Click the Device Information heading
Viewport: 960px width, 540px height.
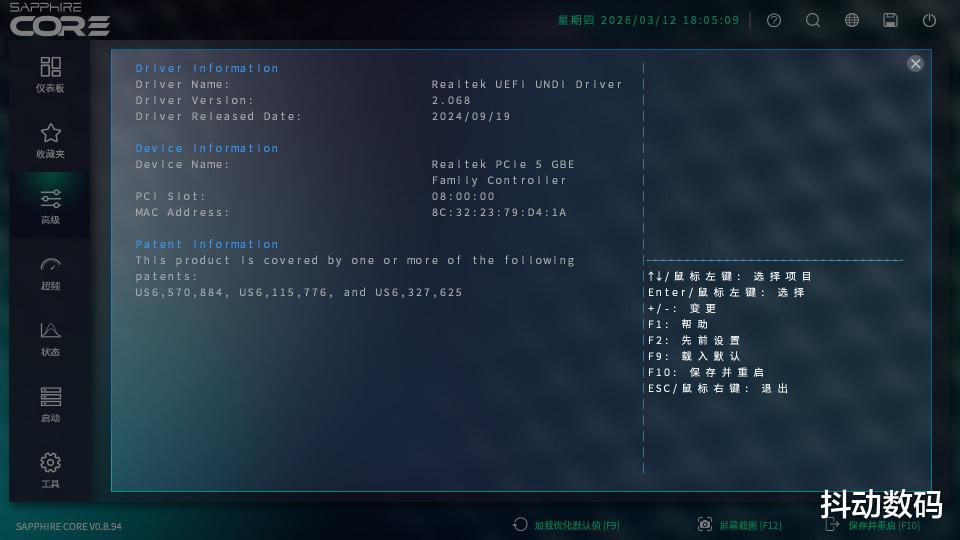(x=207, y=148)
